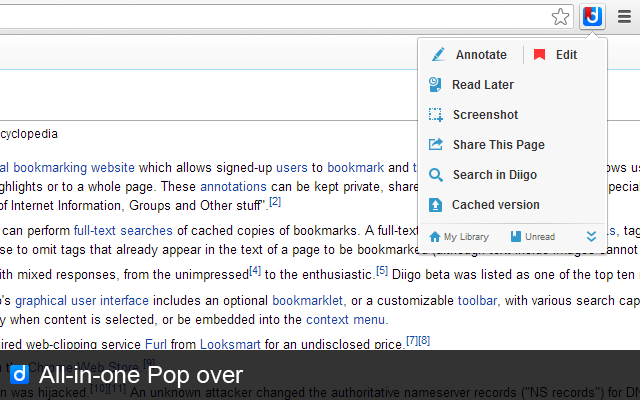Follow the context menu link
Image resolution: width=640 pixels, height=400 pixels.
point(345,320)
